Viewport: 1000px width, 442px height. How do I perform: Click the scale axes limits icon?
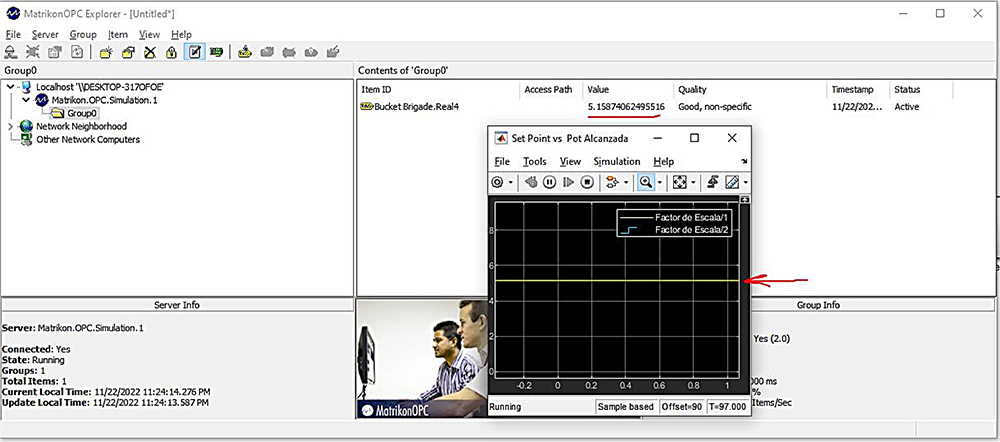[679, 182]
